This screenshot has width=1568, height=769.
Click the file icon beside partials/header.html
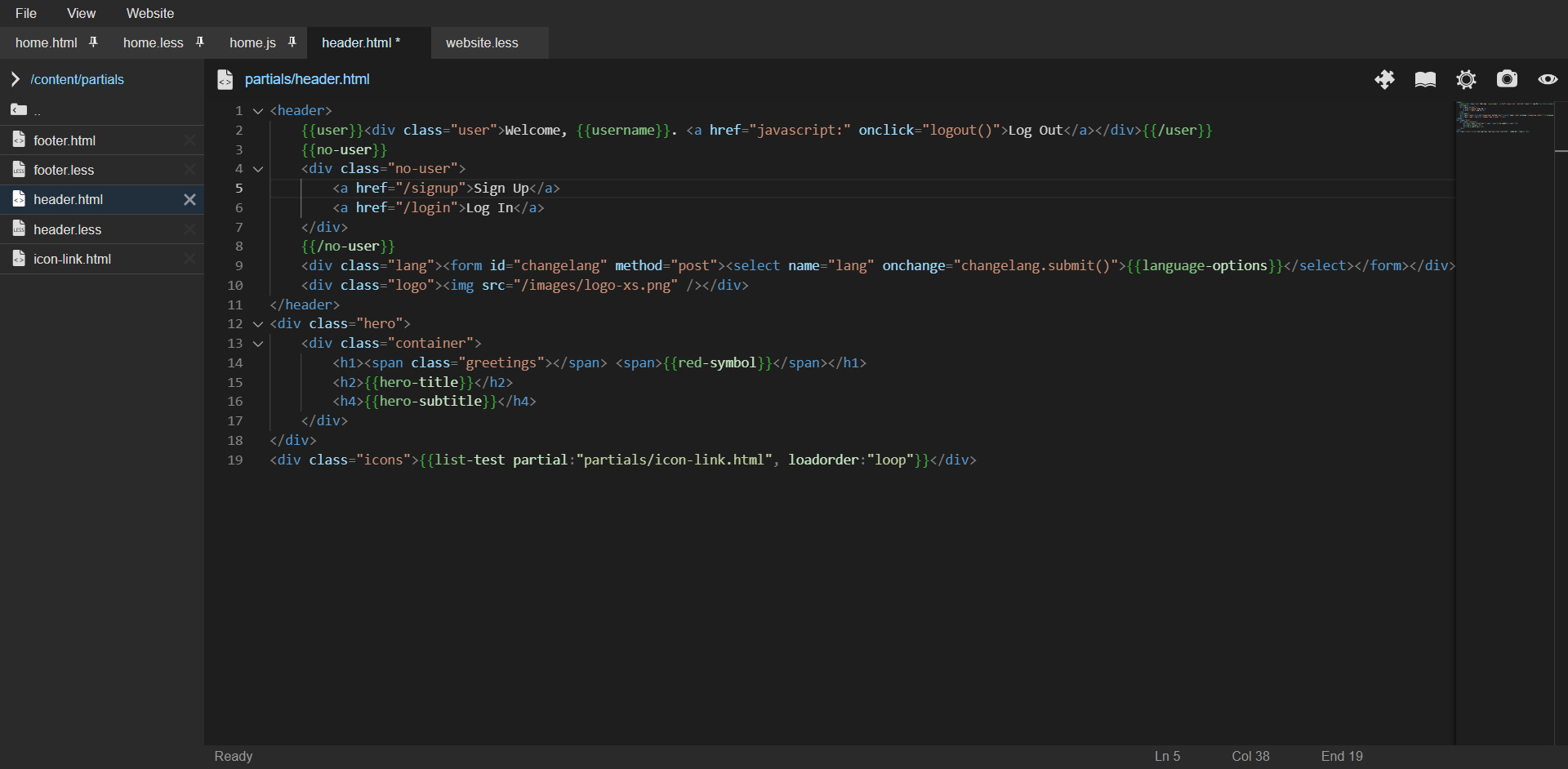click(x=225, y=79)
